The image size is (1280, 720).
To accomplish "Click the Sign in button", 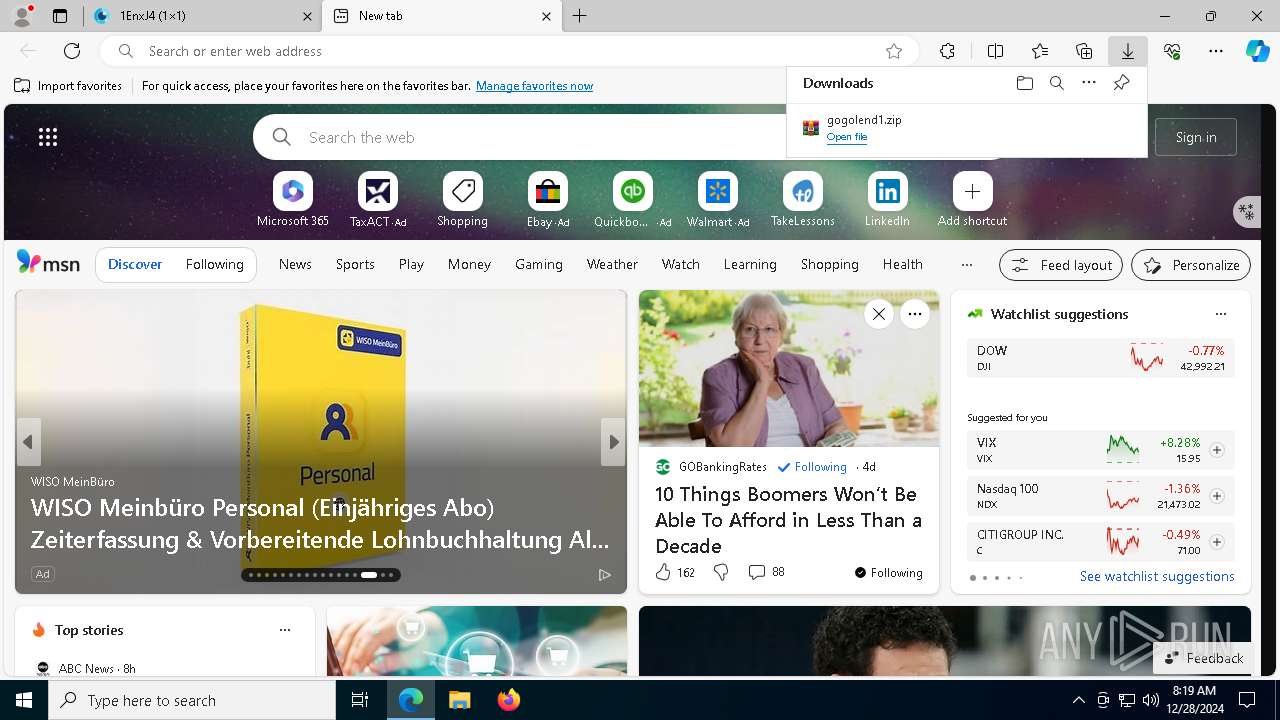I will point(1196,137).
